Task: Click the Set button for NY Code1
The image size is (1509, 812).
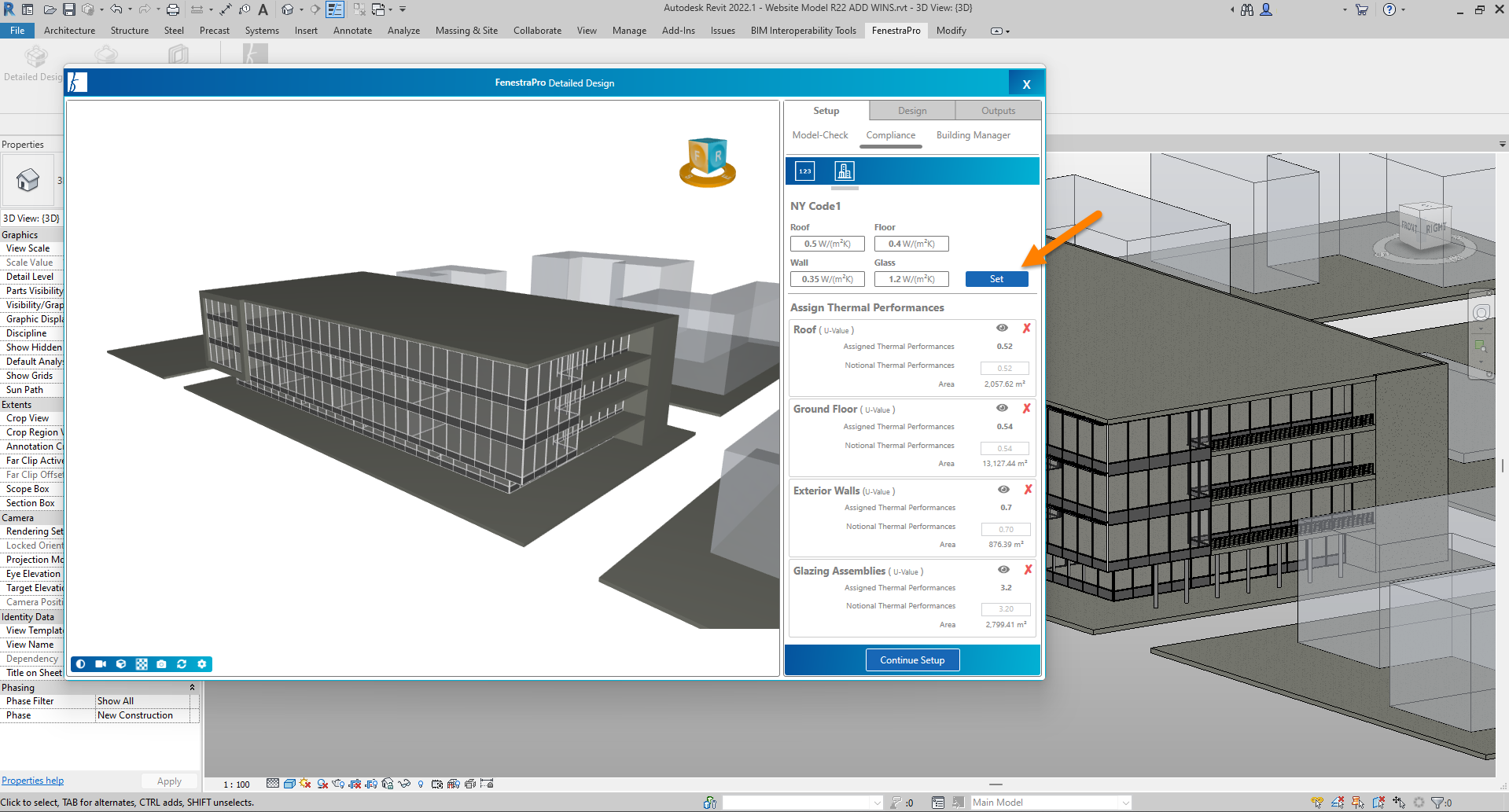Action: [996, 279]
